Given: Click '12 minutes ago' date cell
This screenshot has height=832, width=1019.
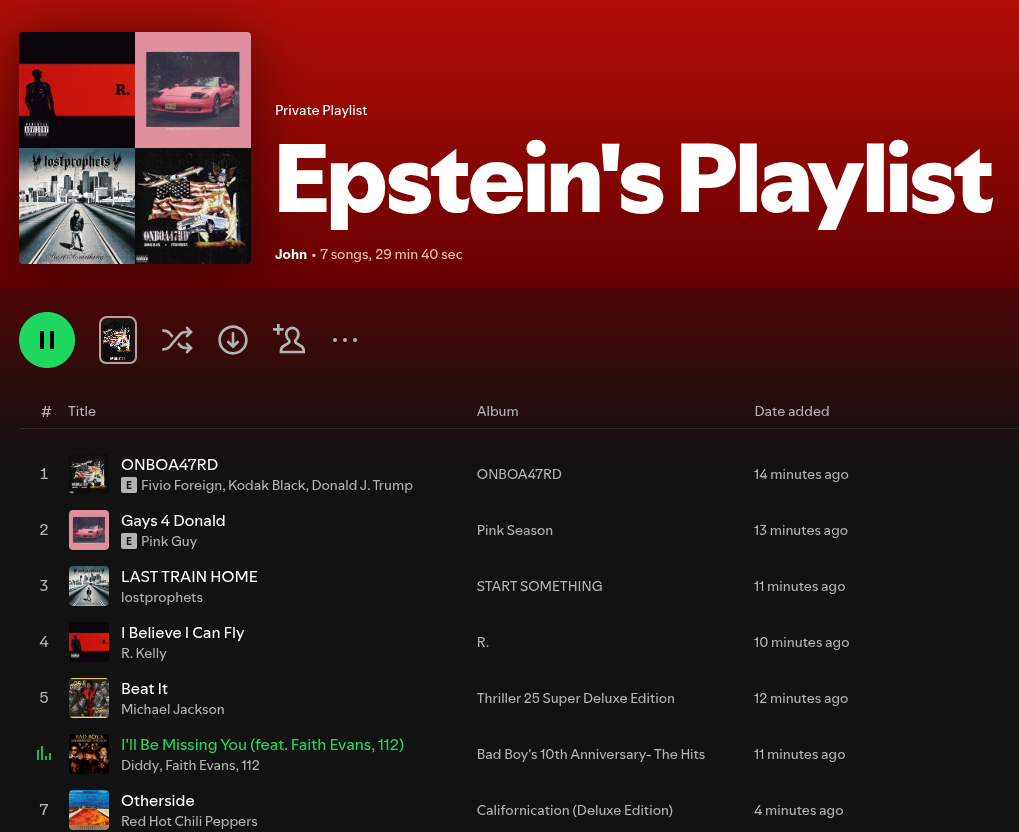Looking at the screenshot, I should (801, 698).
